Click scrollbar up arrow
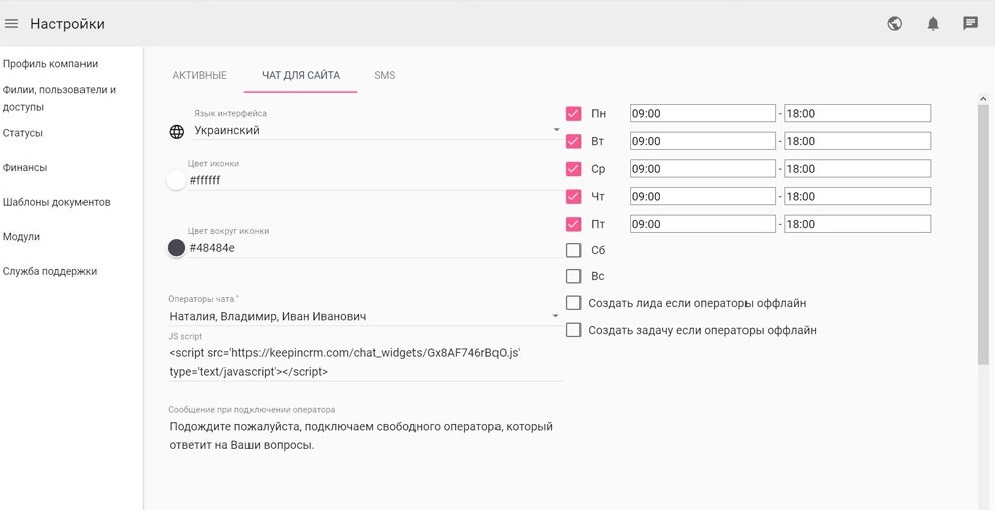The image size is (995, 510). pyautogui.click(x=984, y=99)
